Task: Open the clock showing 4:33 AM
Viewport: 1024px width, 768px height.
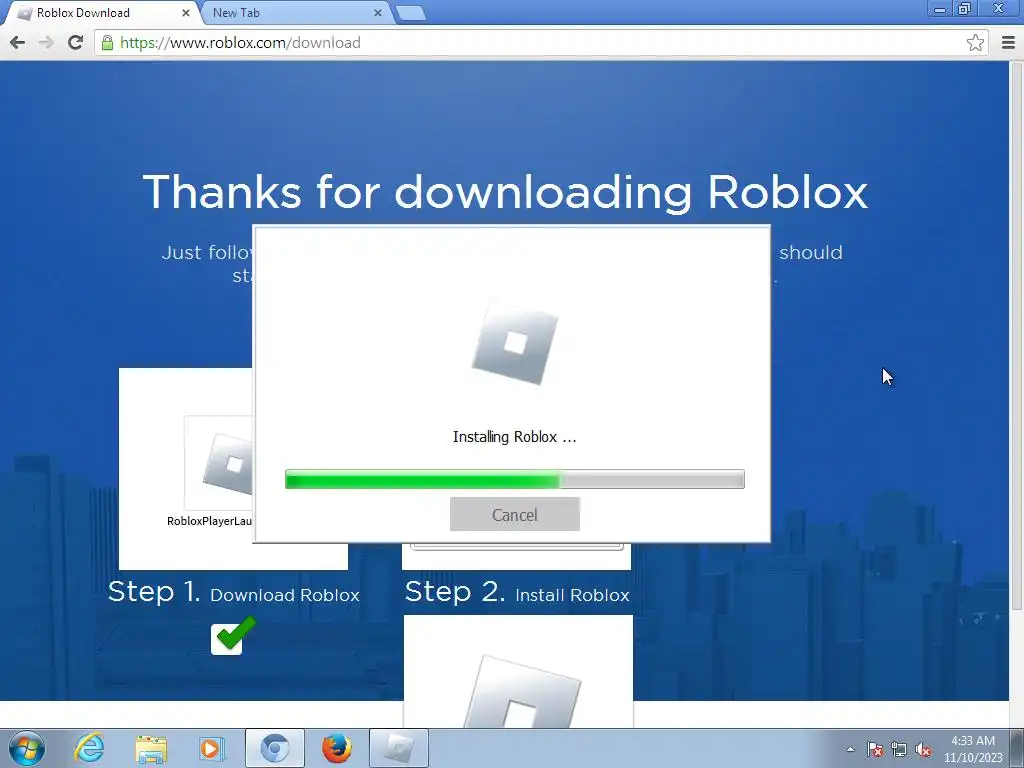Action: [973, 749]
